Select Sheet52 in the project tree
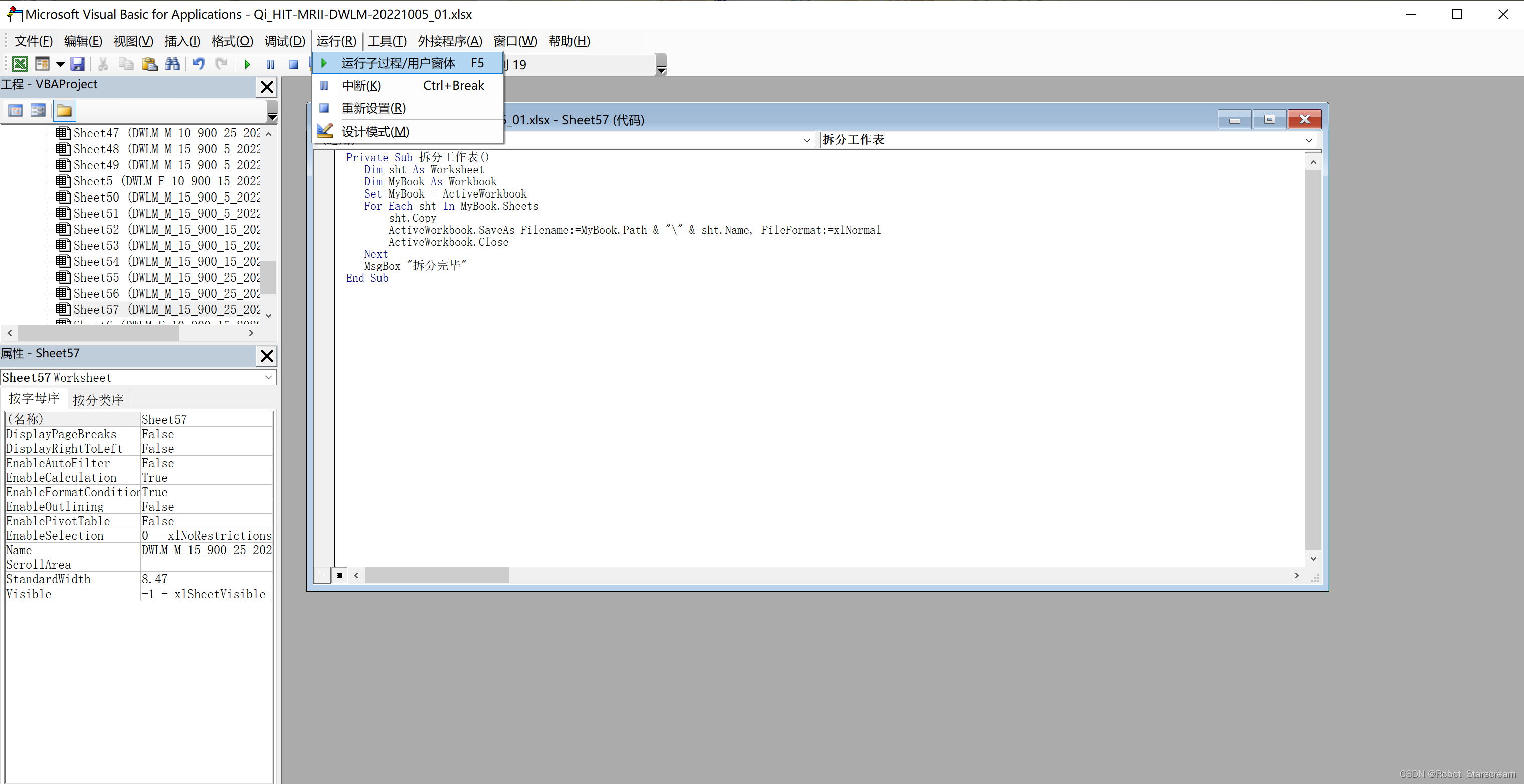This screenshot has height=784, width=1524. click(96, 230)
